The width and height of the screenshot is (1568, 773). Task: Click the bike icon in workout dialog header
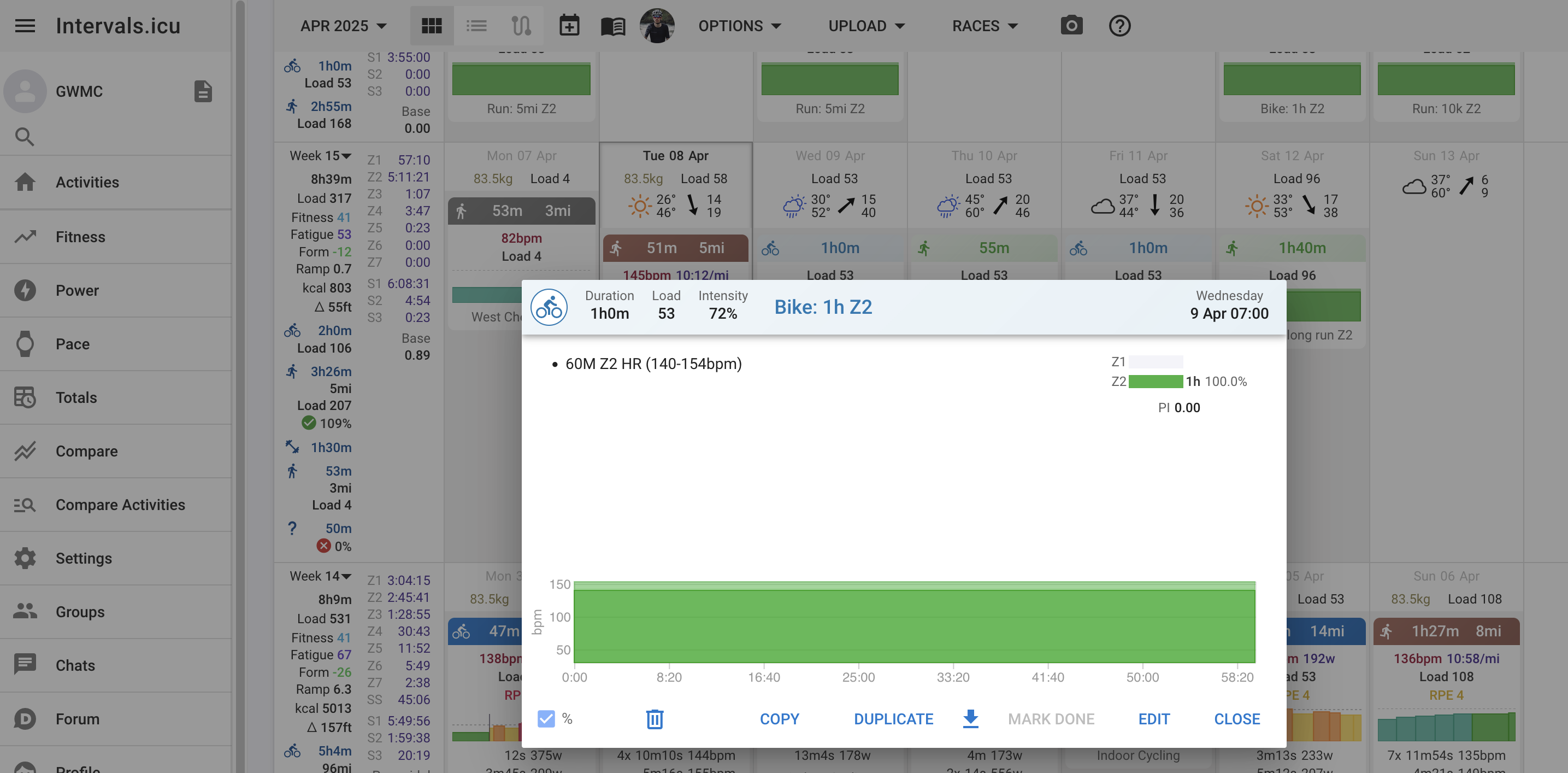[x=549, y=307]
